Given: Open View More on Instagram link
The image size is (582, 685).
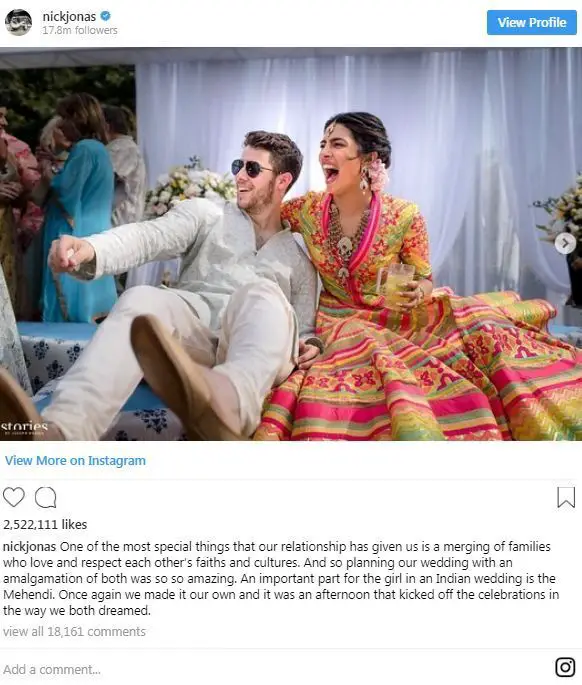Looking at the screenshot, I should [75, 460].
